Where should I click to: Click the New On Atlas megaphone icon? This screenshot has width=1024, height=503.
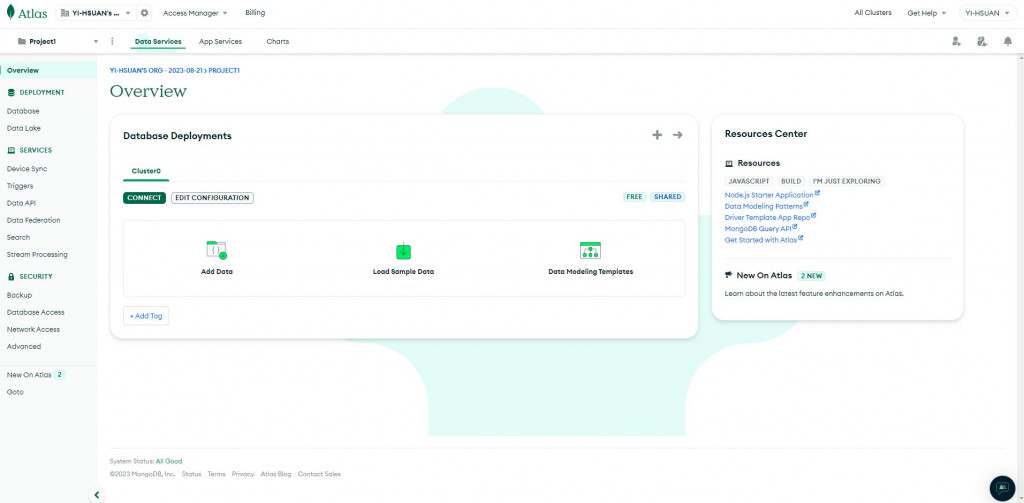[x=729, y=275]
